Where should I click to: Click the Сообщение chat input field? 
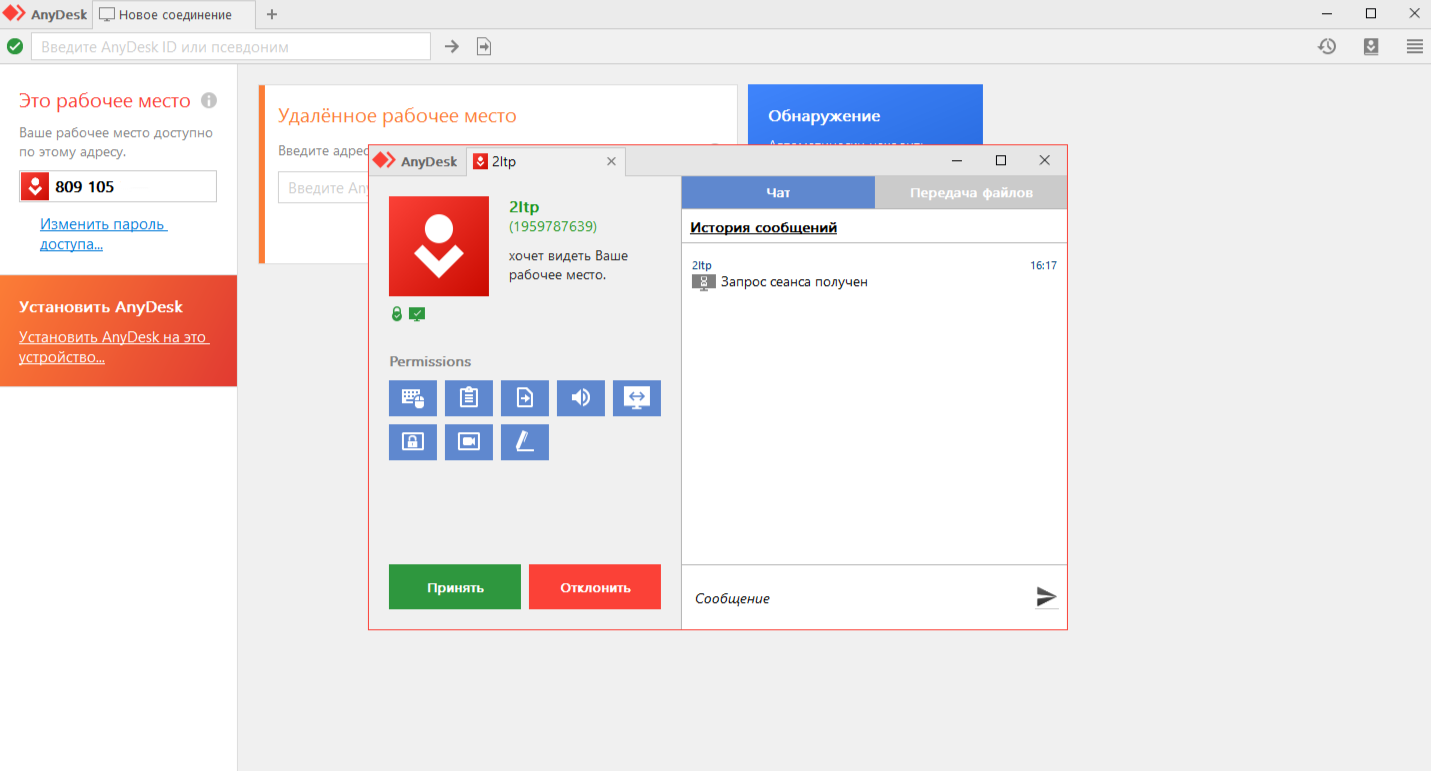[860, 598]
